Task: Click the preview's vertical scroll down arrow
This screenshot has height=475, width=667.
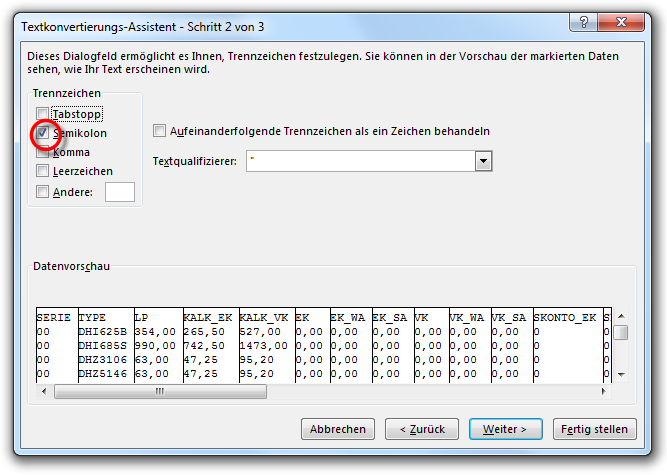Action: click(x=621, y=374)
